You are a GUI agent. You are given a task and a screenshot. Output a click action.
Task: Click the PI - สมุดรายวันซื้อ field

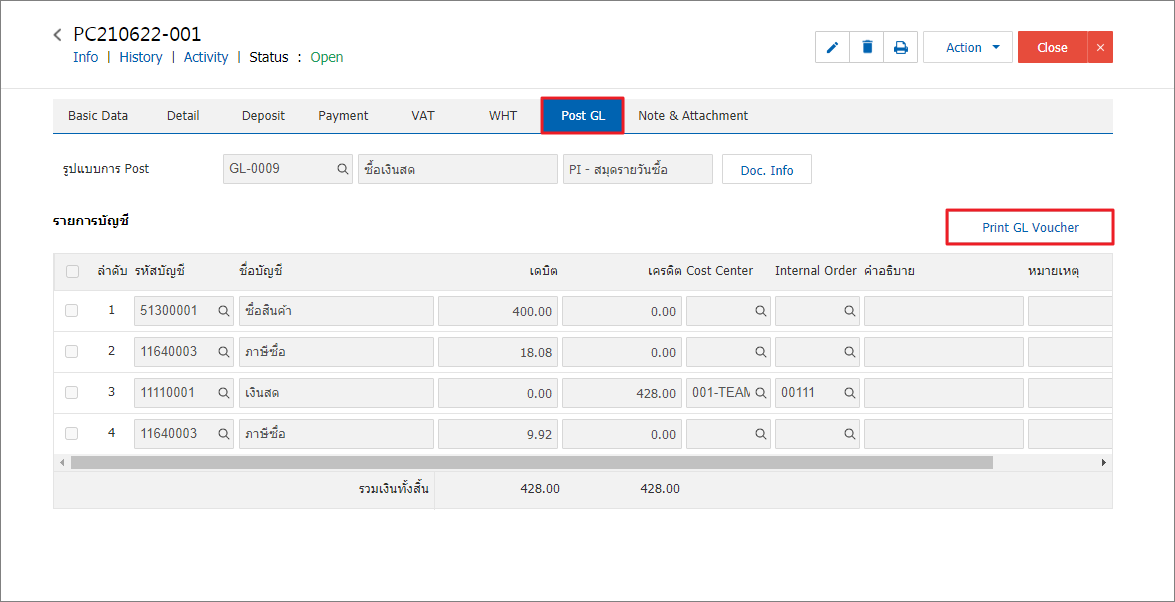(x=637, y=169)
